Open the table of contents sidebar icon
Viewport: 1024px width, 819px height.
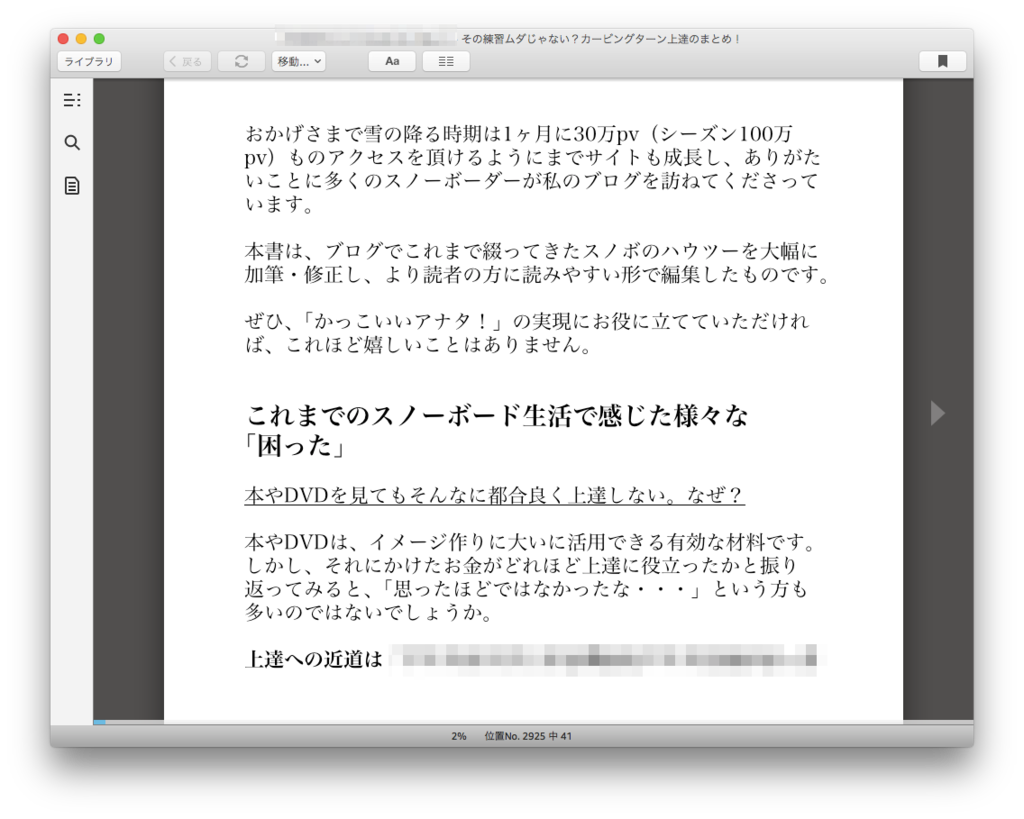pyautogui.click(x=72, y=100)
